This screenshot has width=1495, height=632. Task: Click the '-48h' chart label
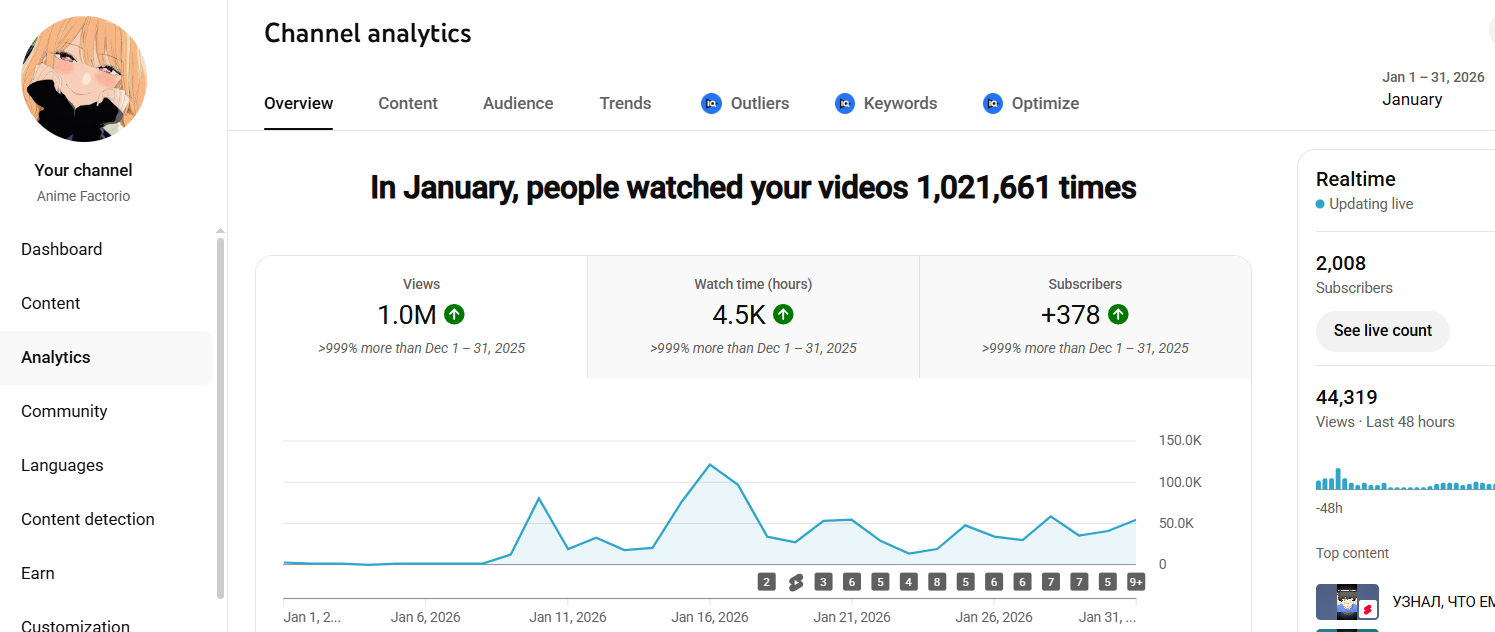pyautogui.click(x=1329, y=508)
